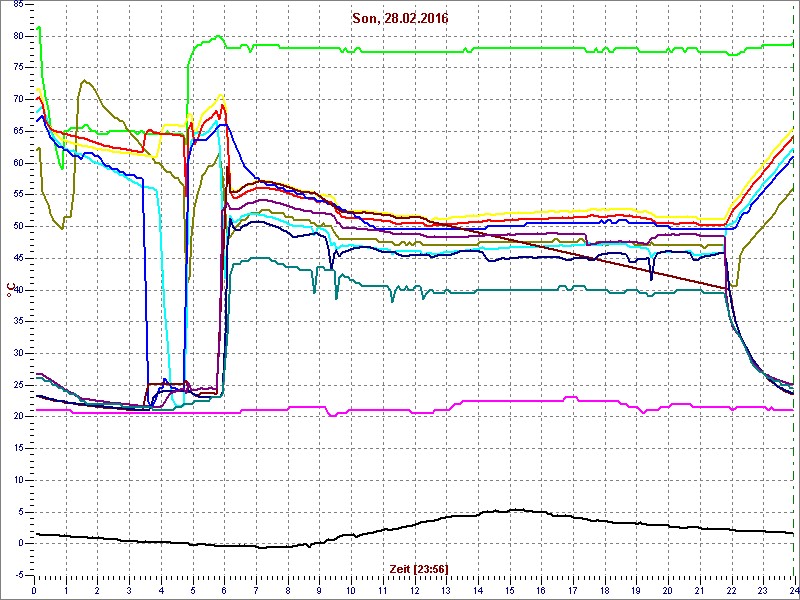Click hour 9 on the time axis
This screenshot has width=800, height=600.
(319, 590)
